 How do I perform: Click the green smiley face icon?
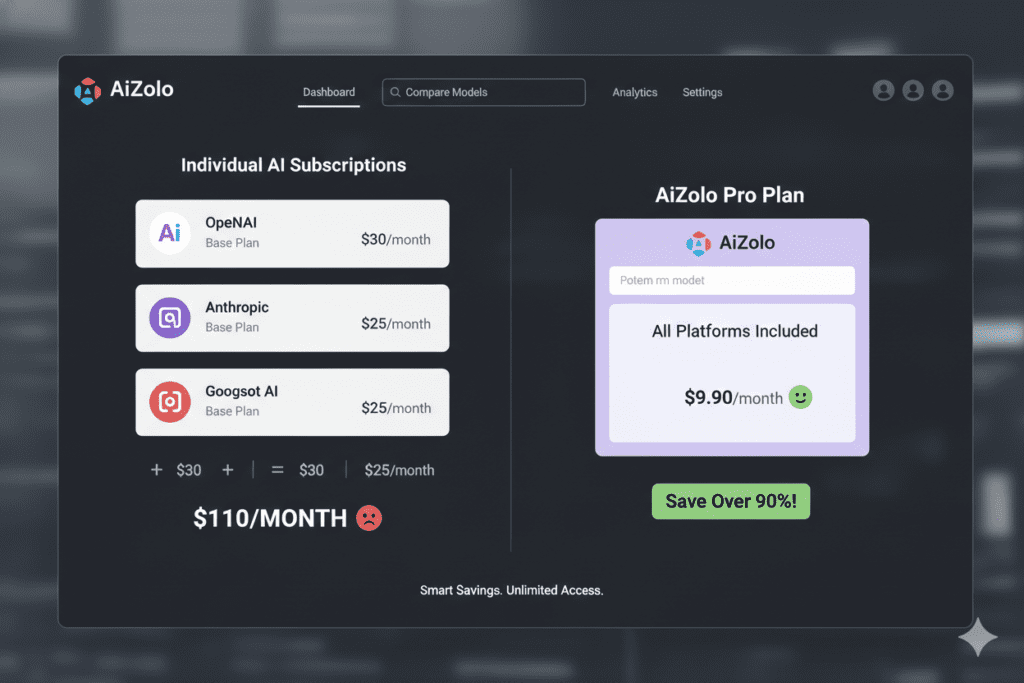[800, 397]
